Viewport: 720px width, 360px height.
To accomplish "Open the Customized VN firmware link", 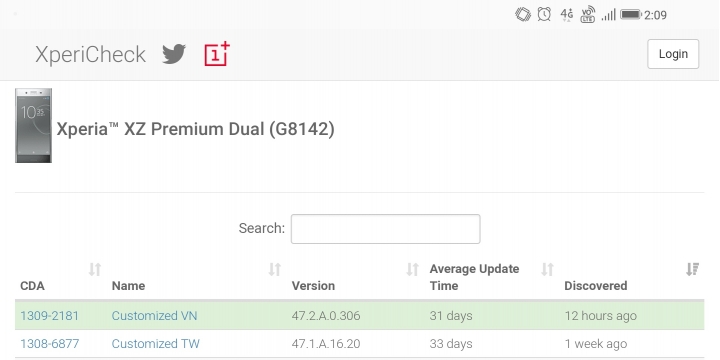I will [154, 316].
